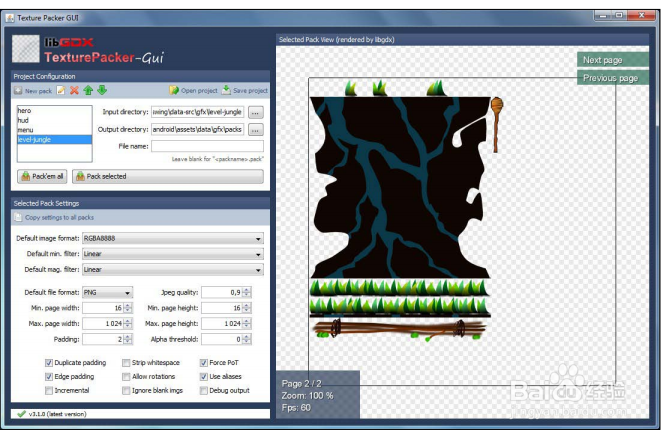Move pack down with green arrow

click(x=102, y=90)
